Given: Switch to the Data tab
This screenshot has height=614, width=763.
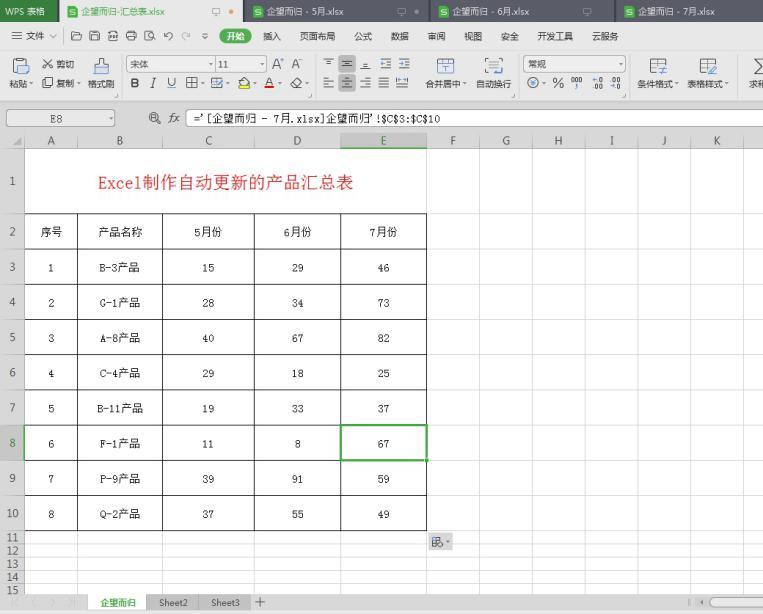Looking at the screenshot, I should pyautogui.click(x=400, y=36).
